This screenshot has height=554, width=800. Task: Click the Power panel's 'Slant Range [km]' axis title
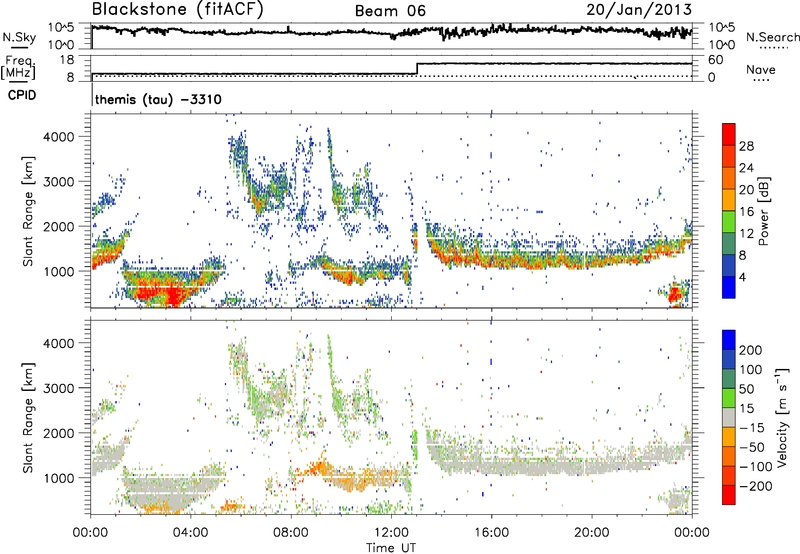28,211
